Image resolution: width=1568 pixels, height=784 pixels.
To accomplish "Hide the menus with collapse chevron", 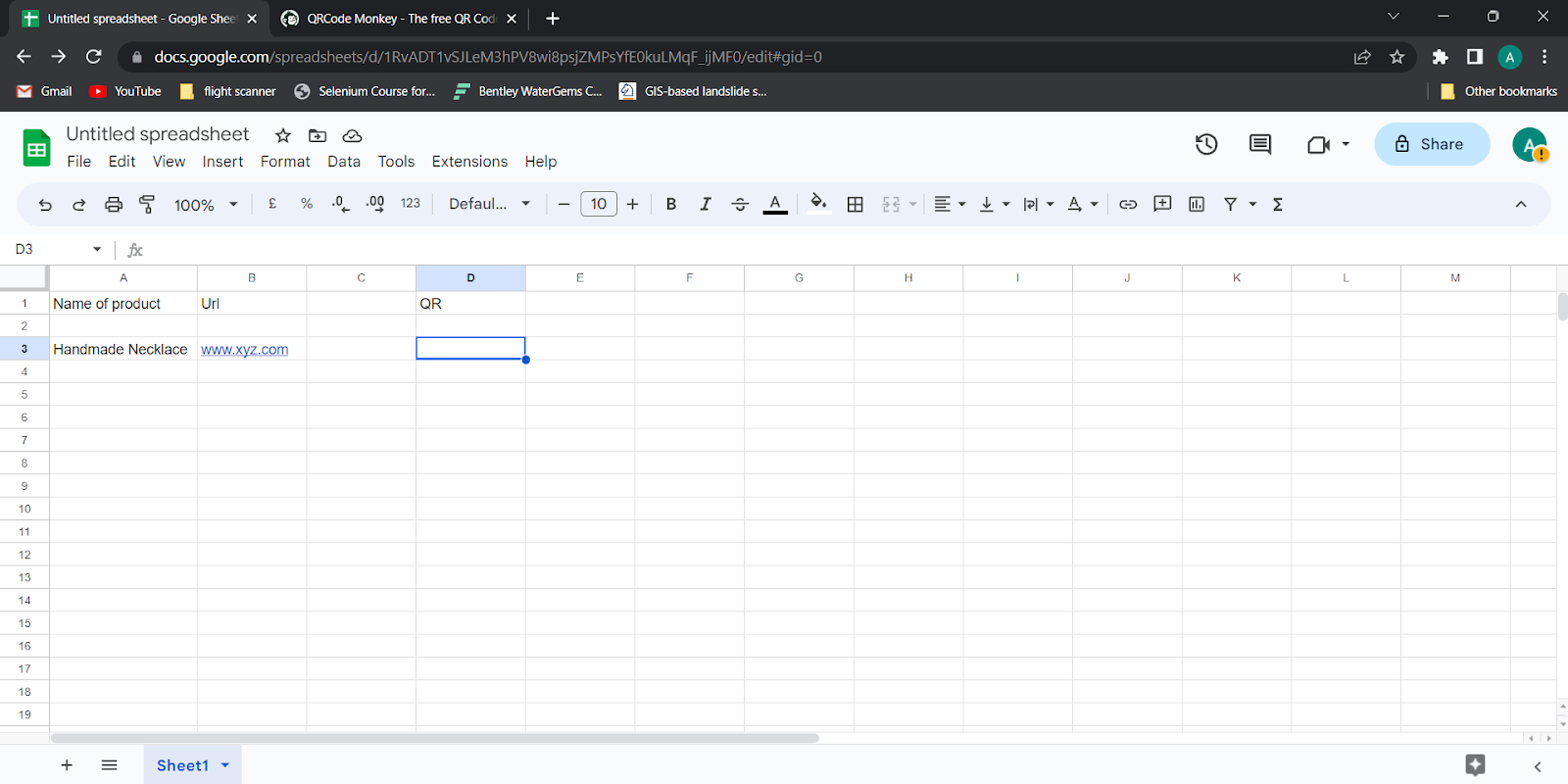I will [1521, 204].
